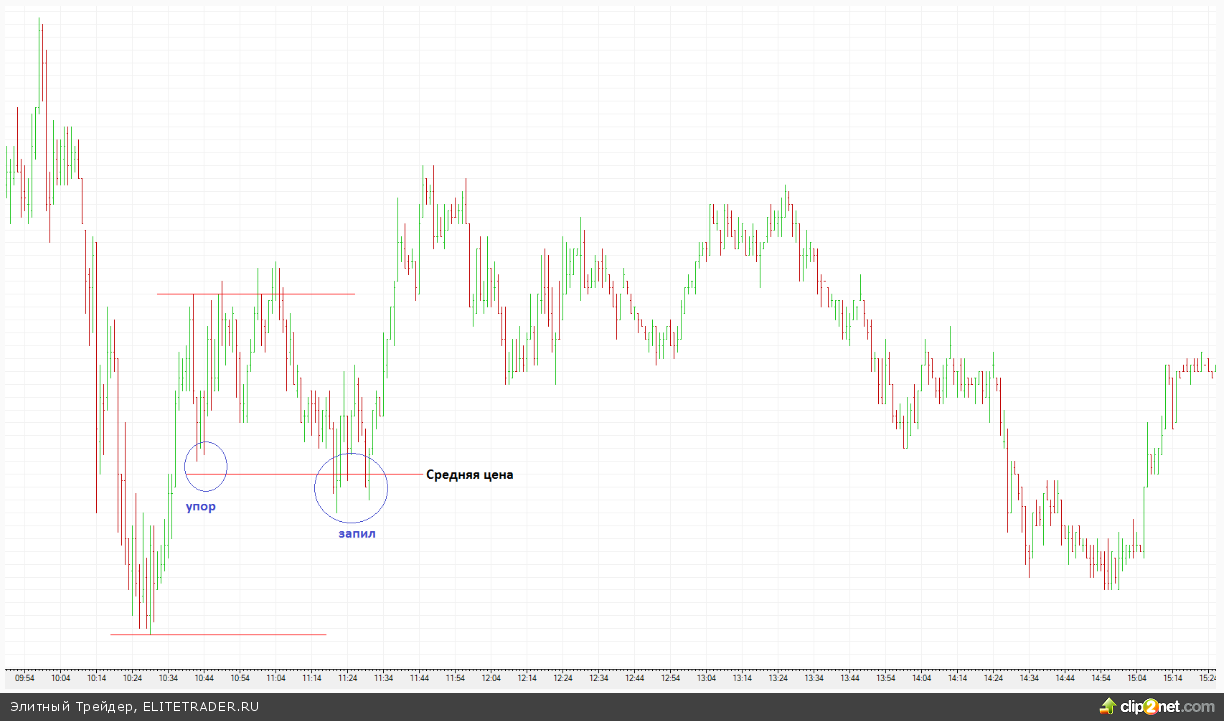
Task: Click the 15:24 time axis label
Action: click(x=1207, y=678)
